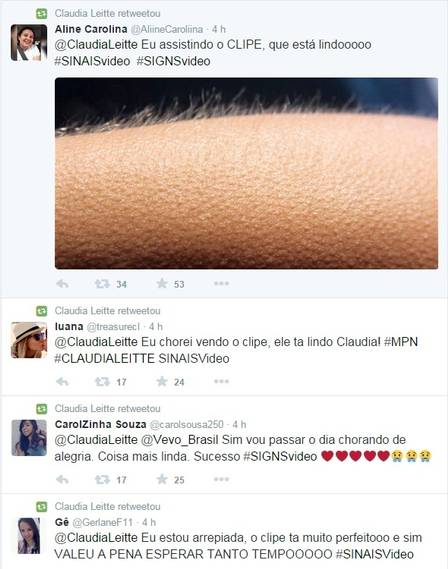
Task: Favorite Aline Carolina's tweet with 53 stars
Action: point(162,283)
